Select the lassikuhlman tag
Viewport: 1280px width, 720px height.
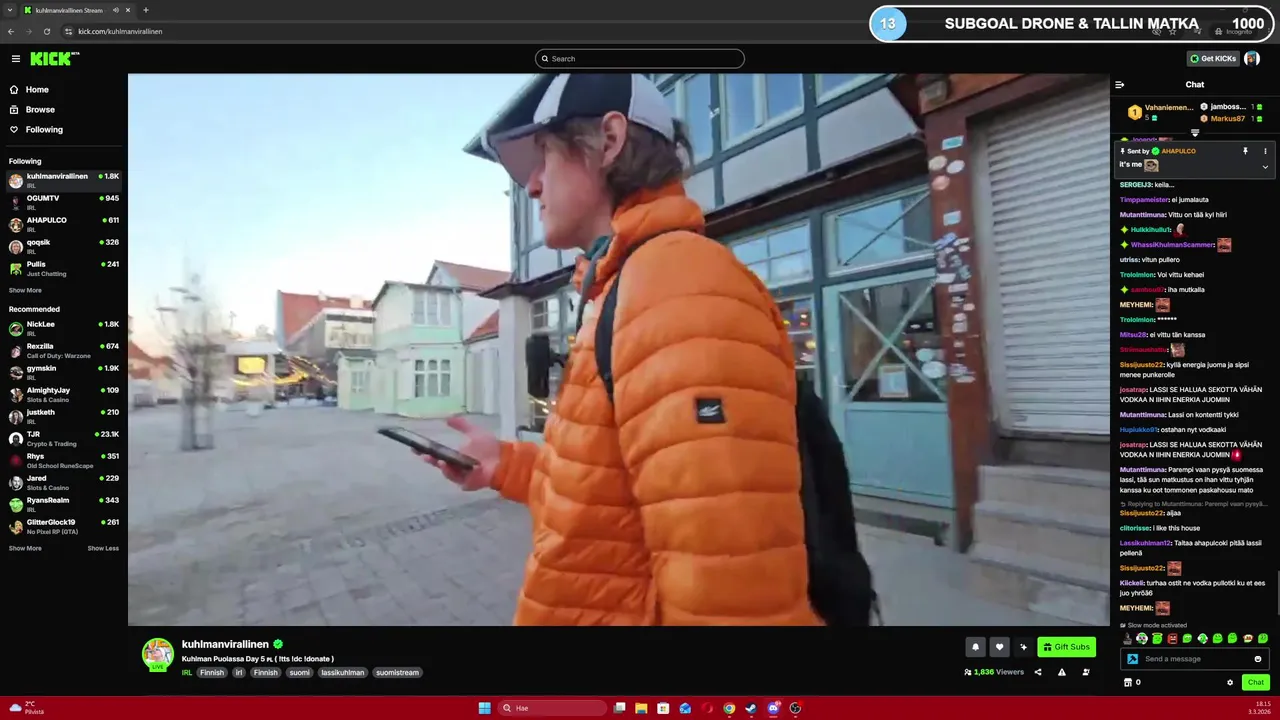tap(343, 673)
